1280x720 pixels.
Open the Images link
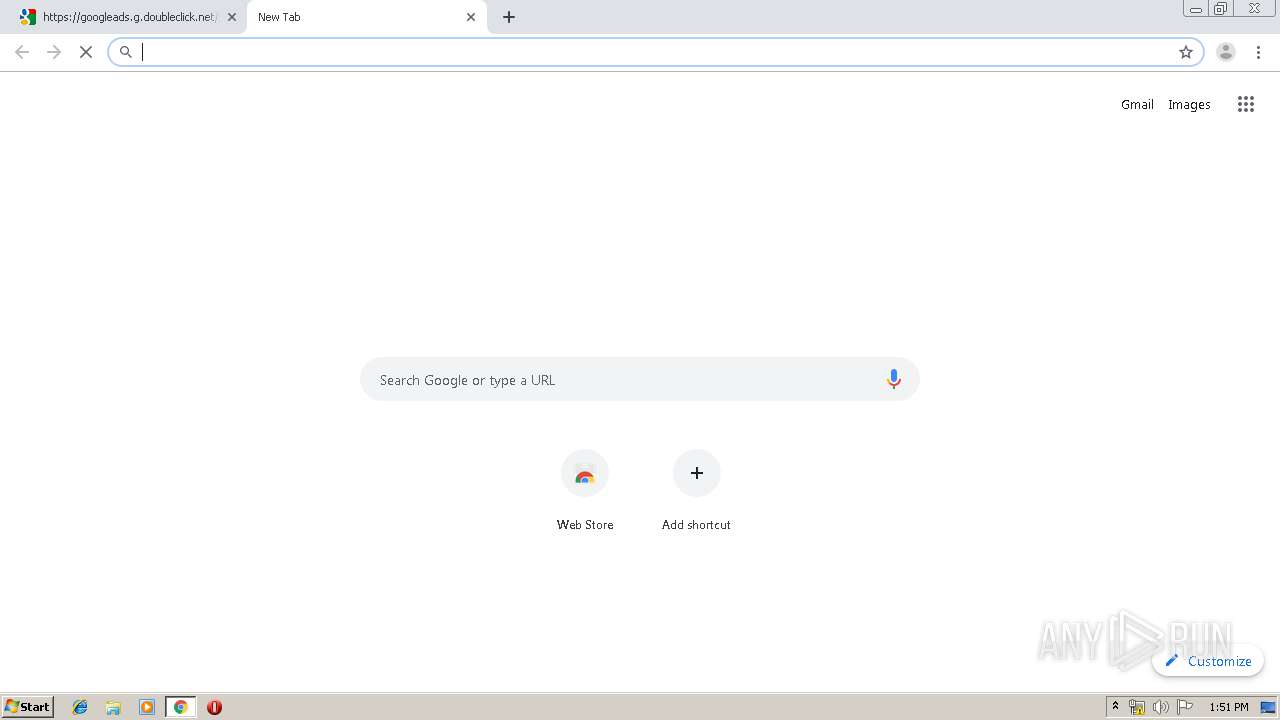(1189, 104)
